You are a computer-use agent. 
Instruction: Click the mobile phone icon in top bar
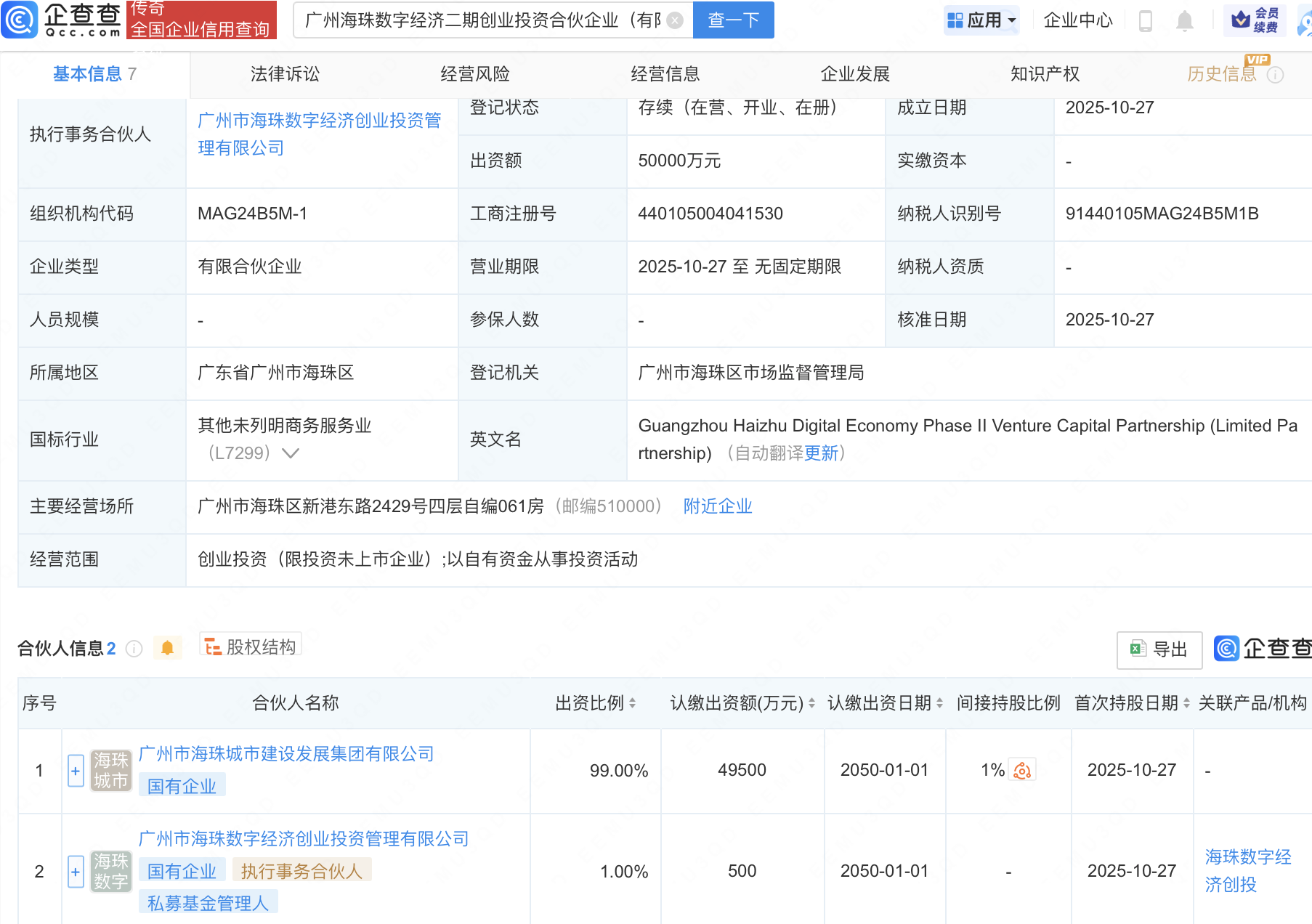pyautogui.click(x=1147, y=21)
